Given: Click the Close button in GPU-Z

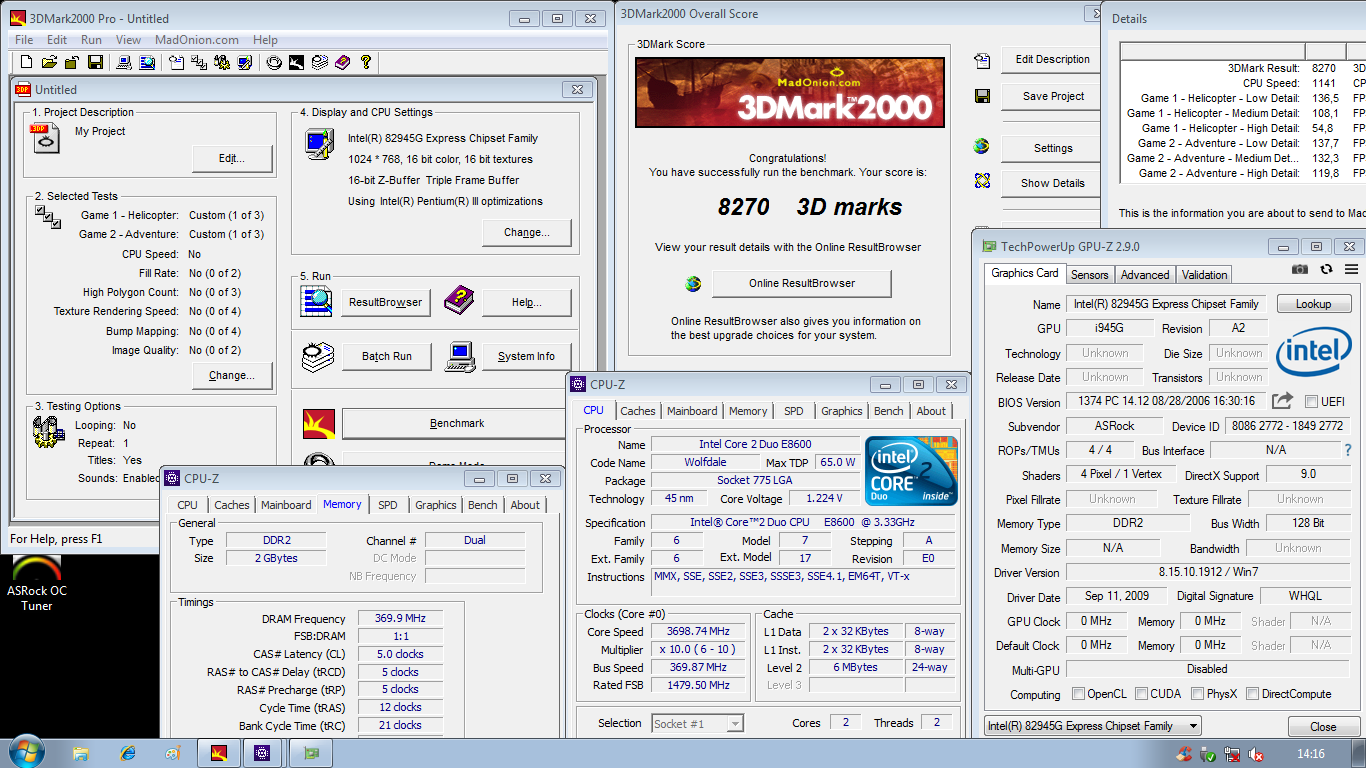Looking at the screenshot, I should click(x=1323, y=727).
